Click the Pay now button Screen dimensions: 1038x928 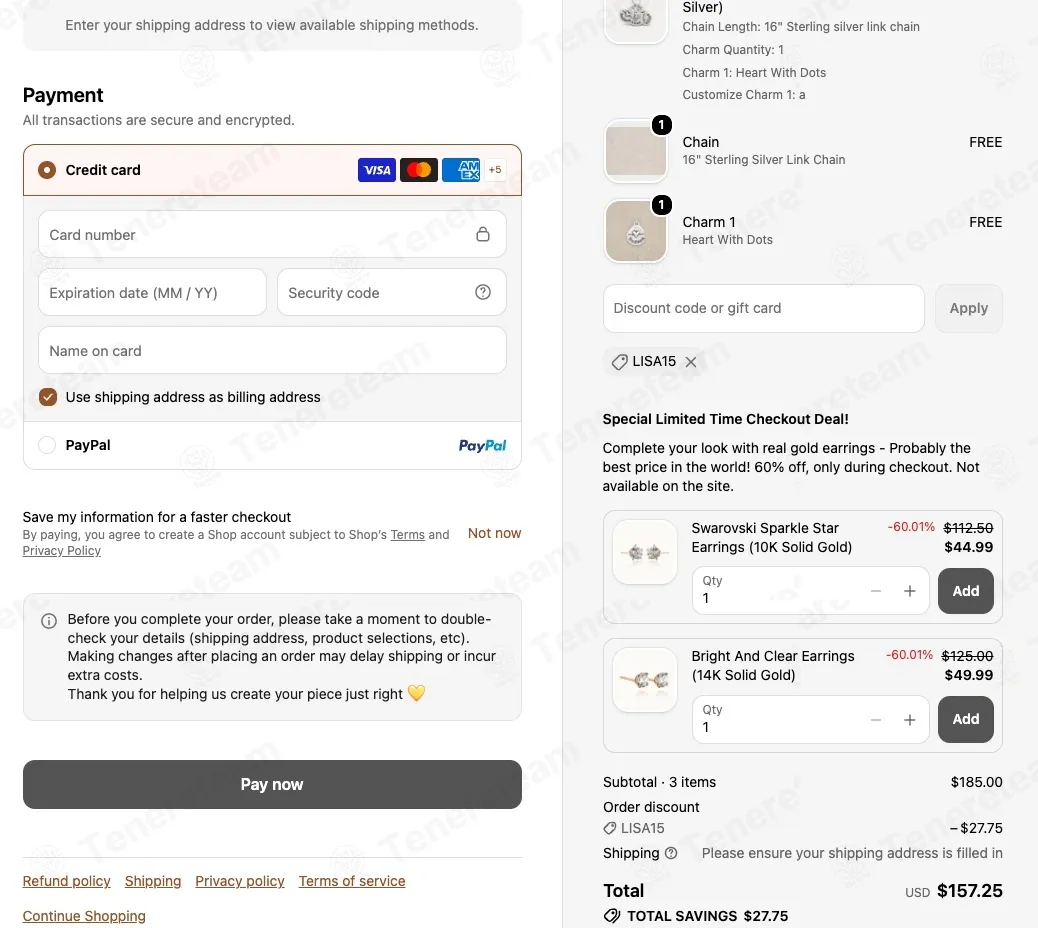pyautogui.click(x=272, y=784)
